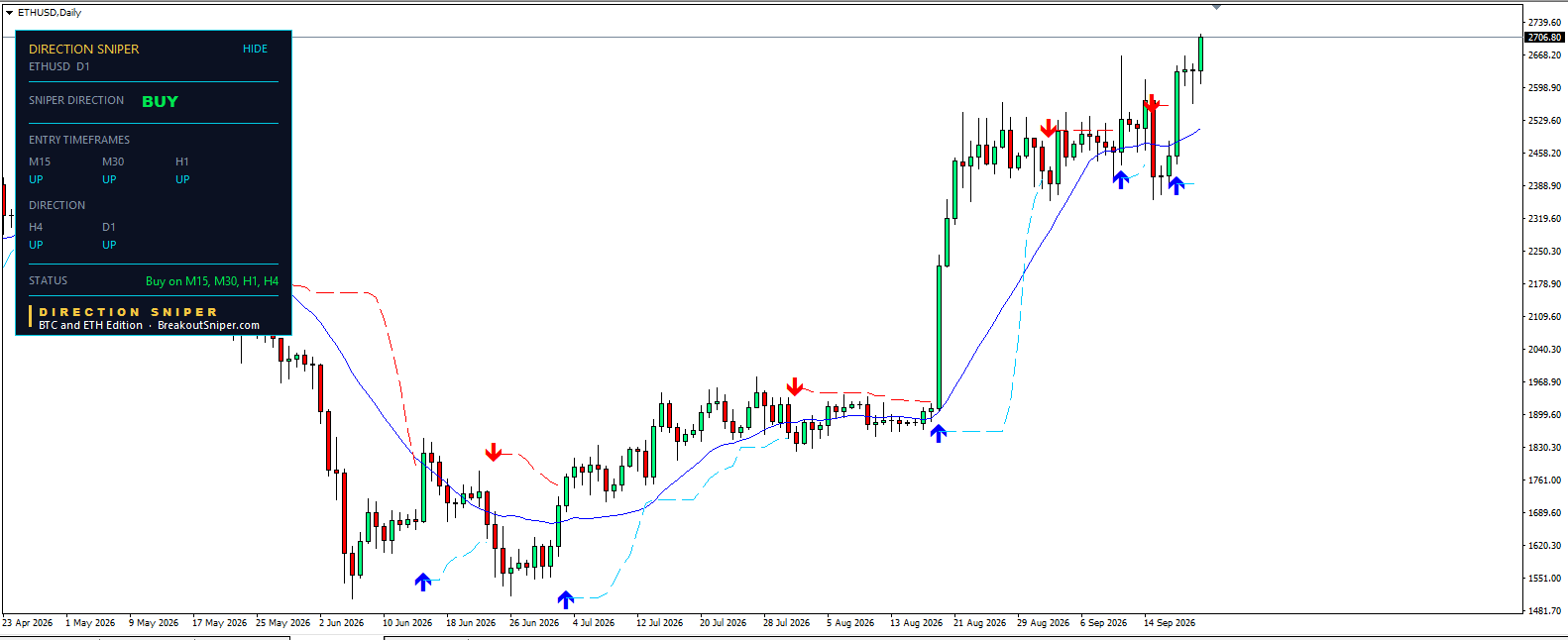Click the 13 Aug 2026 date label
Screen dimensions: 1568x640
[916, 623]
